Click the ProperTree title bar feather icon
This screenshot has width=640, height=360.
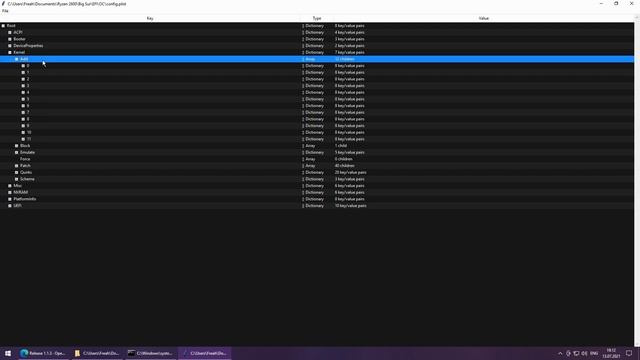tap(4, 4)
